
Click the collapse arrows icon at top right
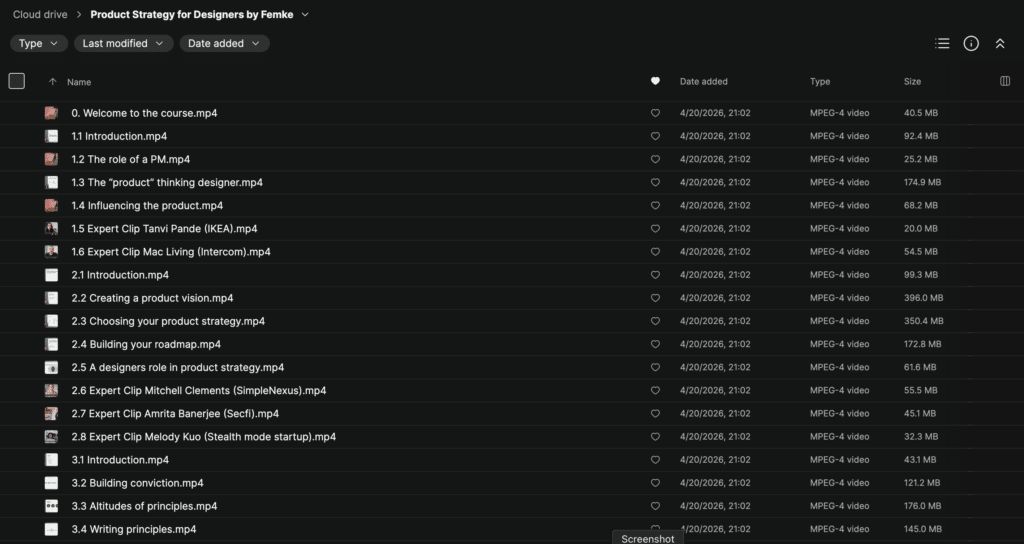1000,44
